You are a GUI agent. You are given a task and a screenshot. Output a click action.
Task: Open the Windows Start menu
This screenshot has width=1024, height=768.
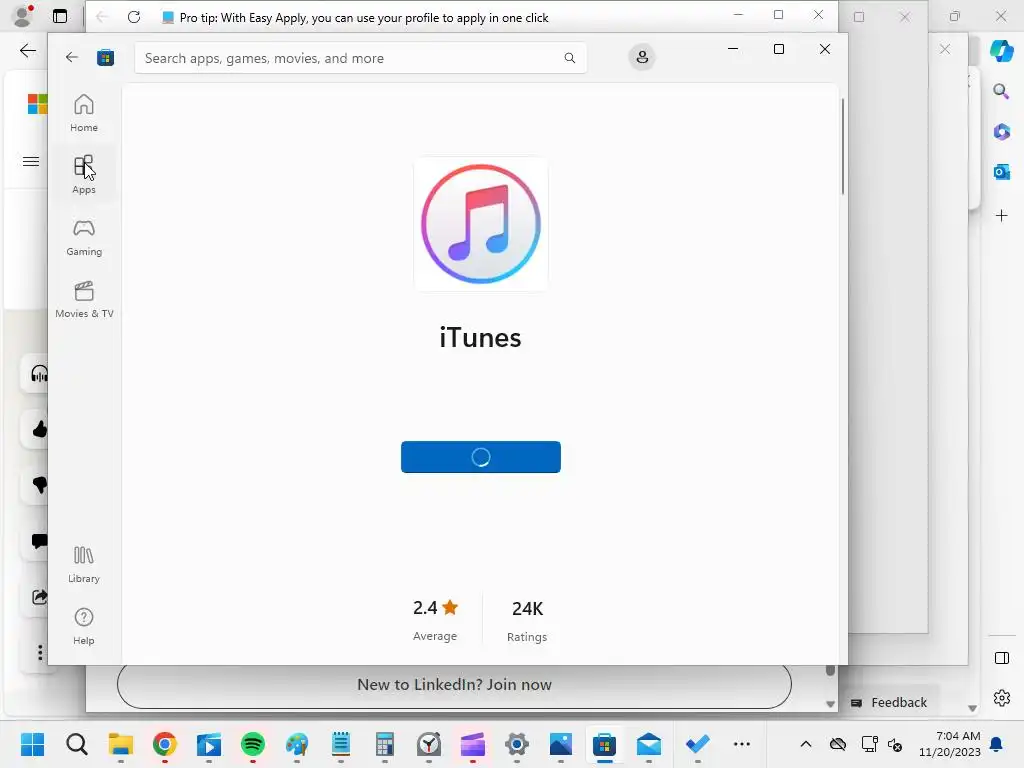point(32,744)
